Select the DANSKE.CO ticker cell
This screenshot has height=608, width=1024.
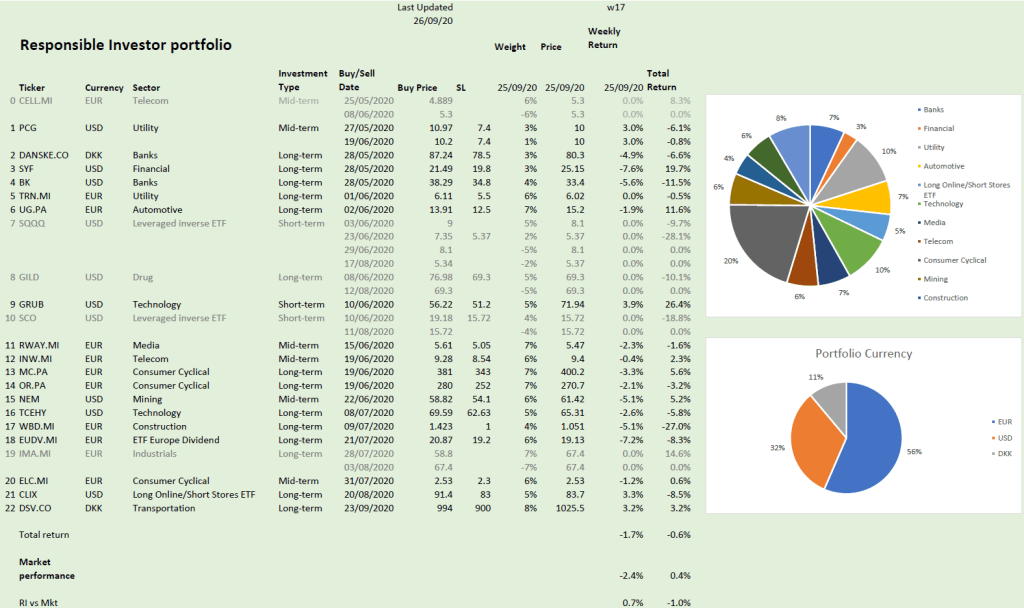pyautogui.click(x=44, y=155)
